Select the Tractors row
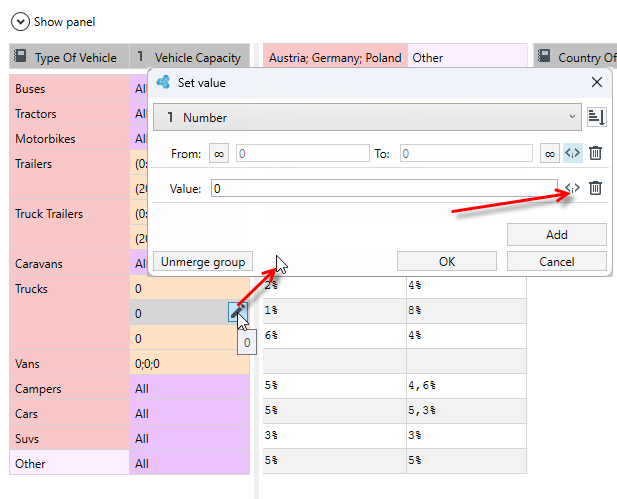 point(69,114)
